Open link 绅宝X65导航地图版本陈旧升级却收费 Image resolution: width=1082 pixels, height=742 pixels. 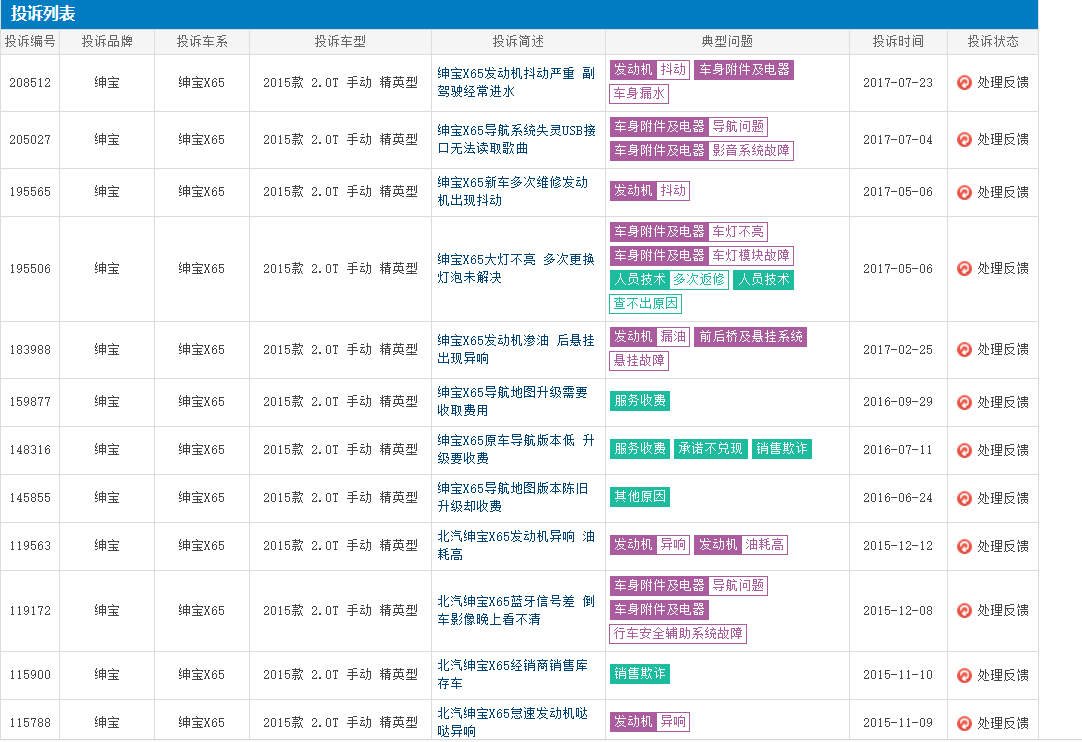(513, 497)
